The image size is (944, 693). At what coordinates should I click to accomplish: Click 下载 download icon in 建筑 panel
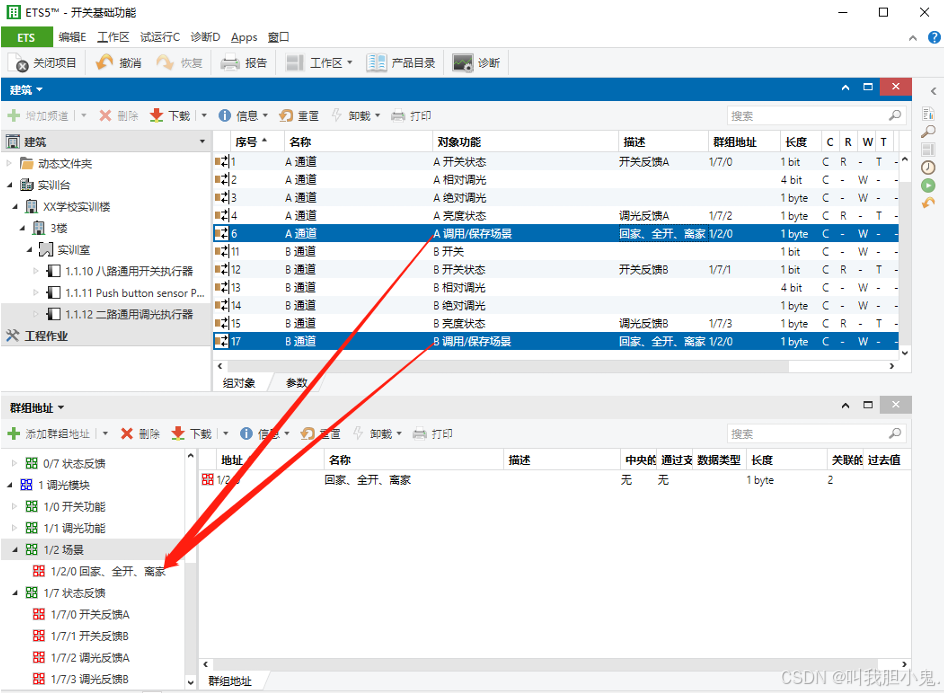click(x=157, y=116)
